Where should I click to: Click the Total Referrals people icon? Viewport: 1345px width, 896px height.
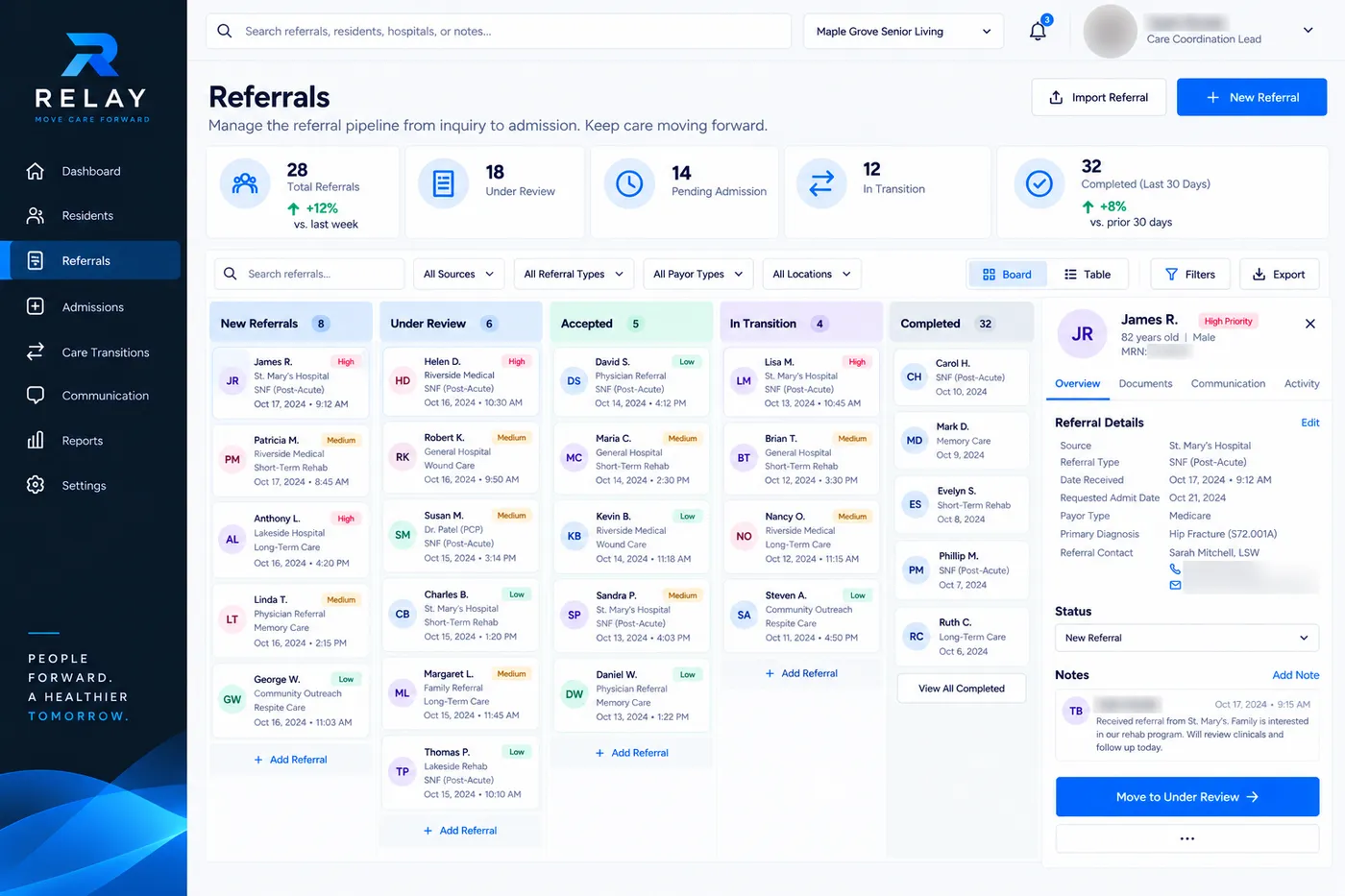245,182
